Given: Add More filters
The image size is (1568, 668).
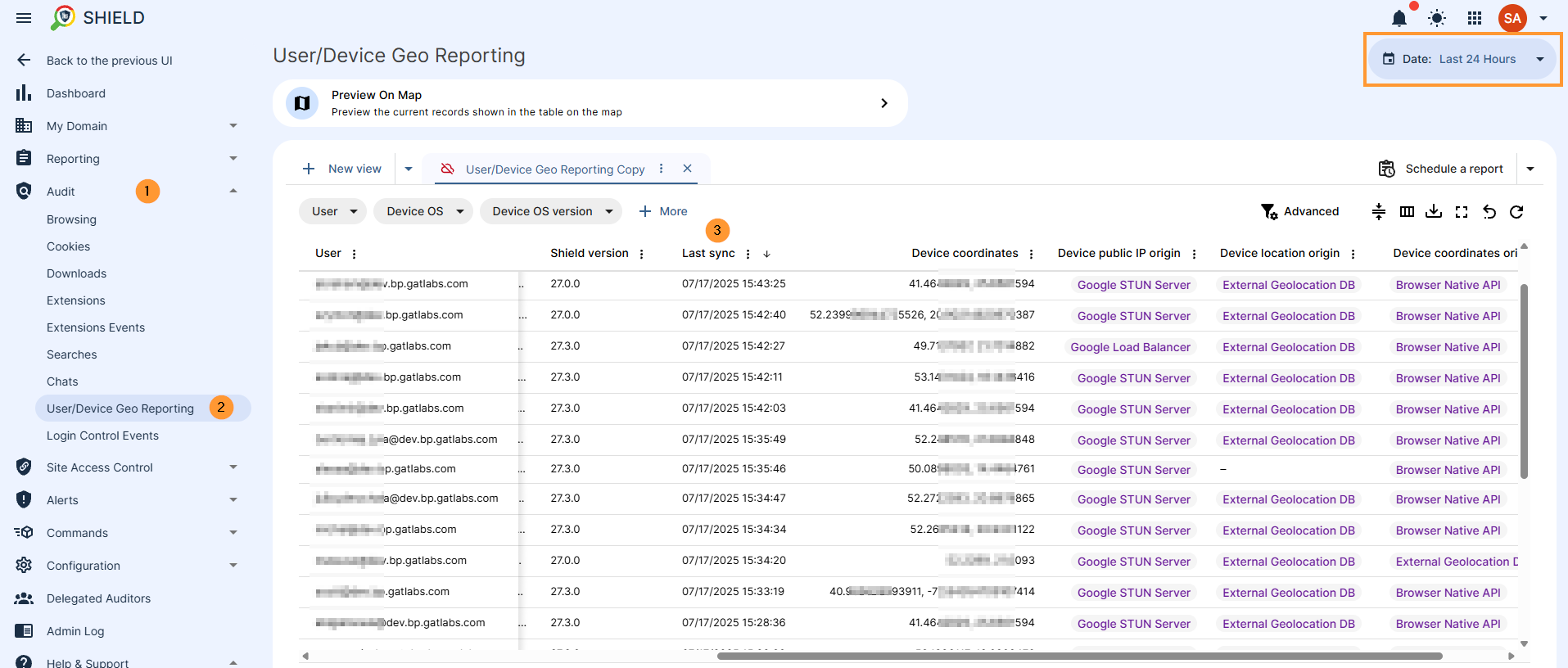Looking at the screenshot, I should (662, 211).
